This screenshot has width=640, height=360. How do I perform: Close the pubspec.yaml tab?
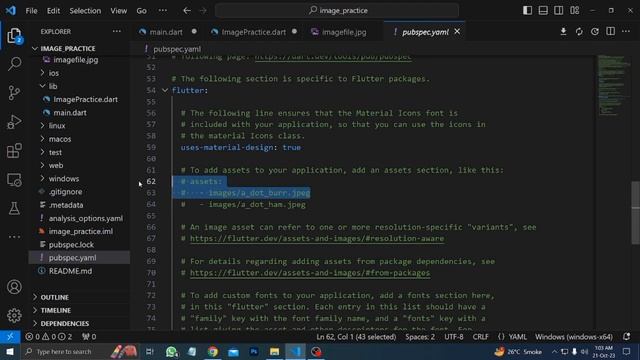click(x=457, y=31)
